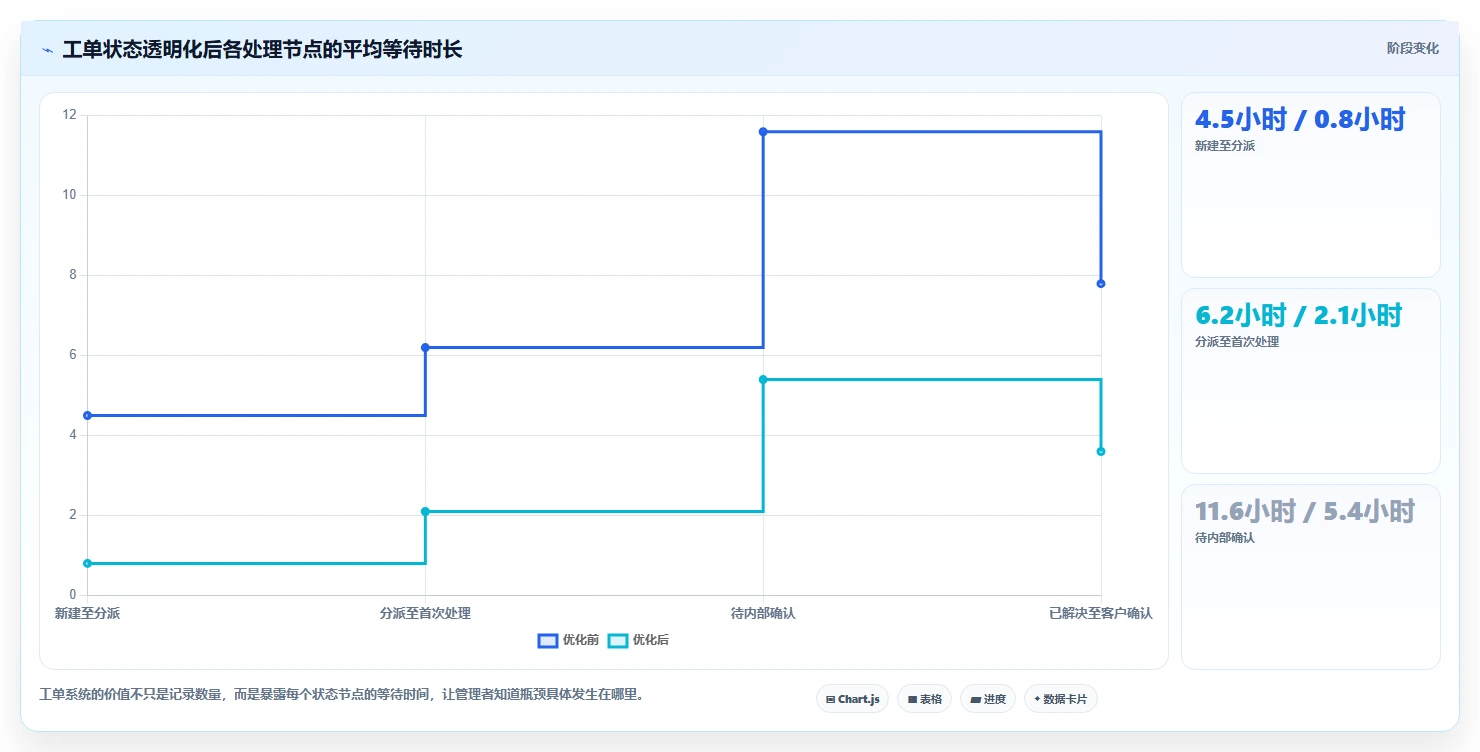
Task: Click the 待内部确认 x-axis label
Action: coord(763,613)
